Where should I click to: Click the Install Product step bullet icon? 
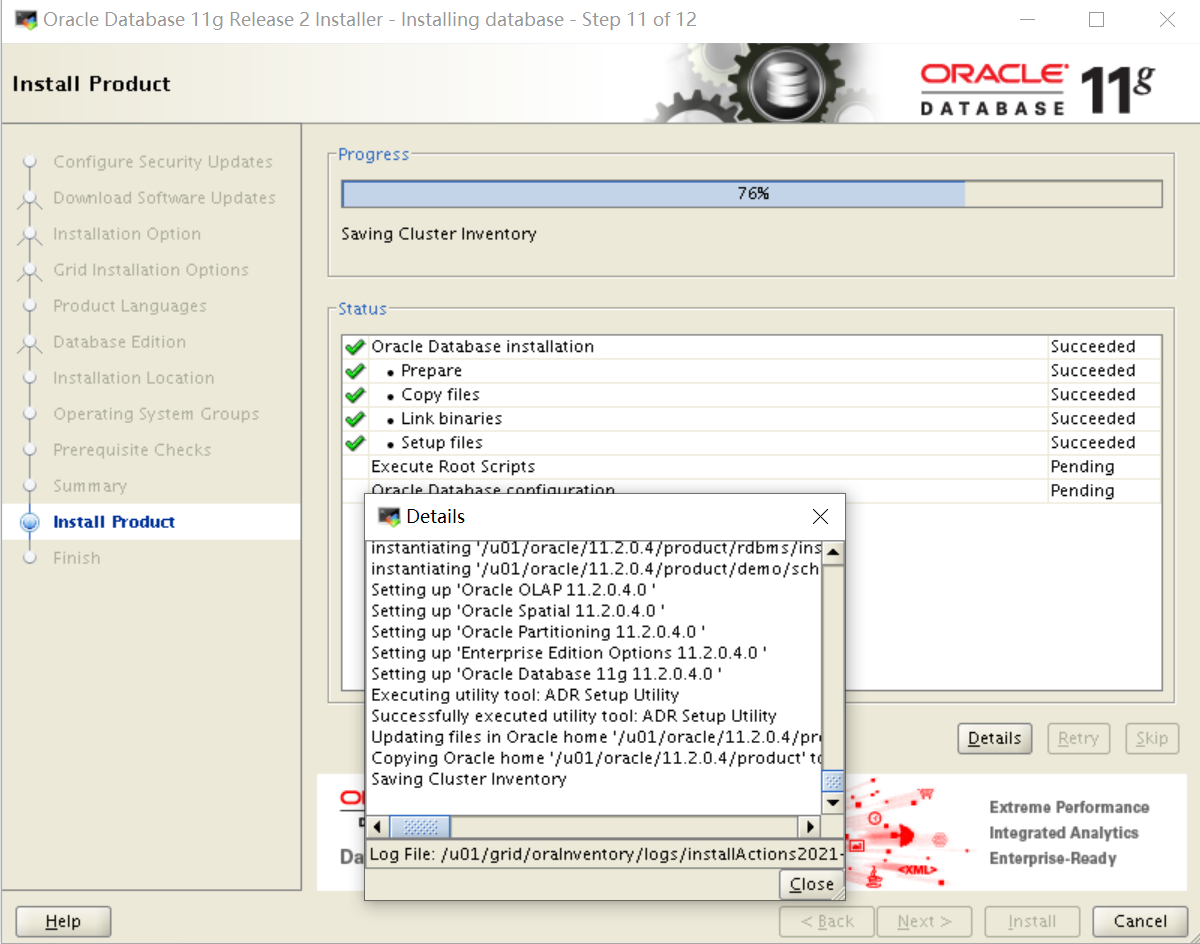[30, 522]
